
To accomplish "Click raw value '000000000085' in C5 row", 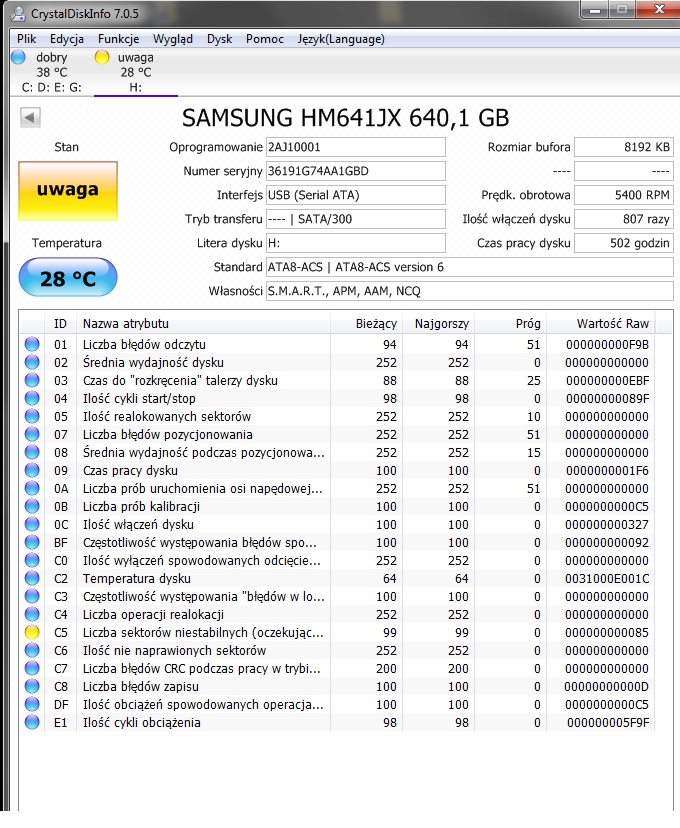I will point(607,632).
